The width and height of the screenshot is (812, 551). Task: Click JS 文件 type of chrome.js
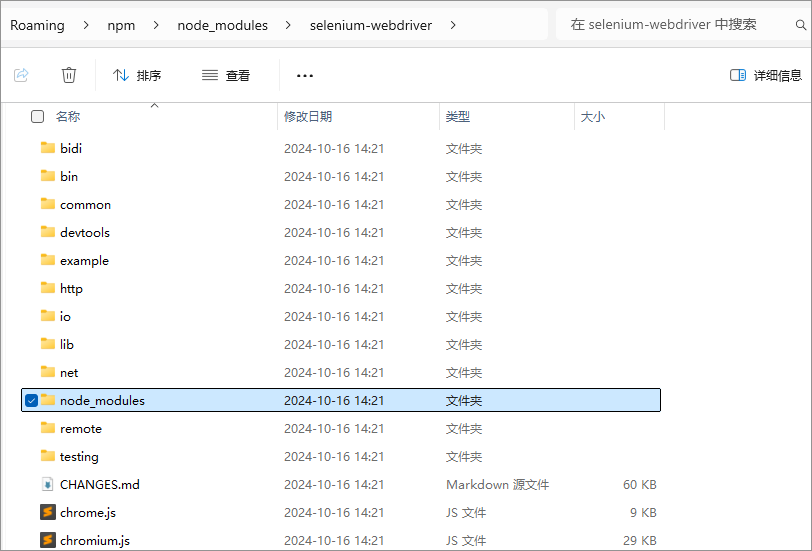[466, 513]
